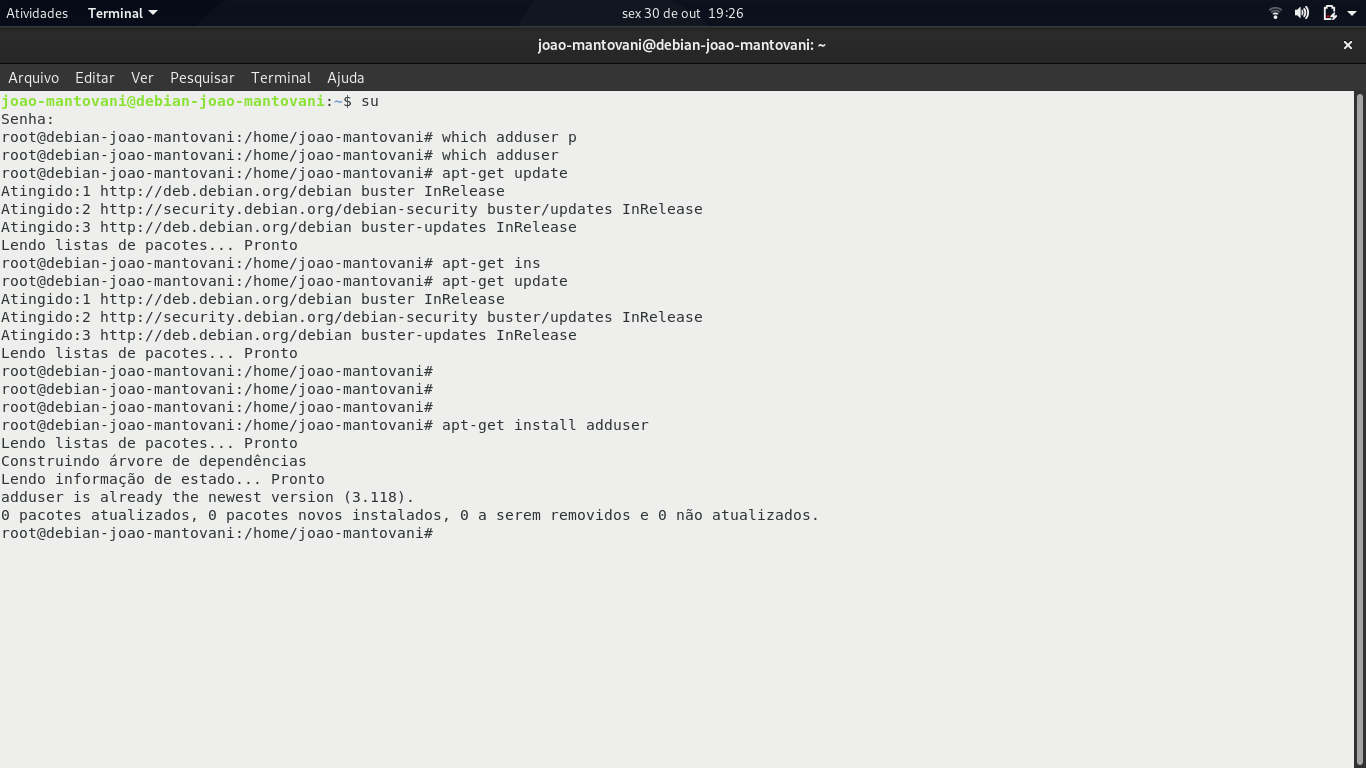Click the green prompt ending with 'su'
The height and width of the screenshot is (768, 1366).
click(190, 101)
